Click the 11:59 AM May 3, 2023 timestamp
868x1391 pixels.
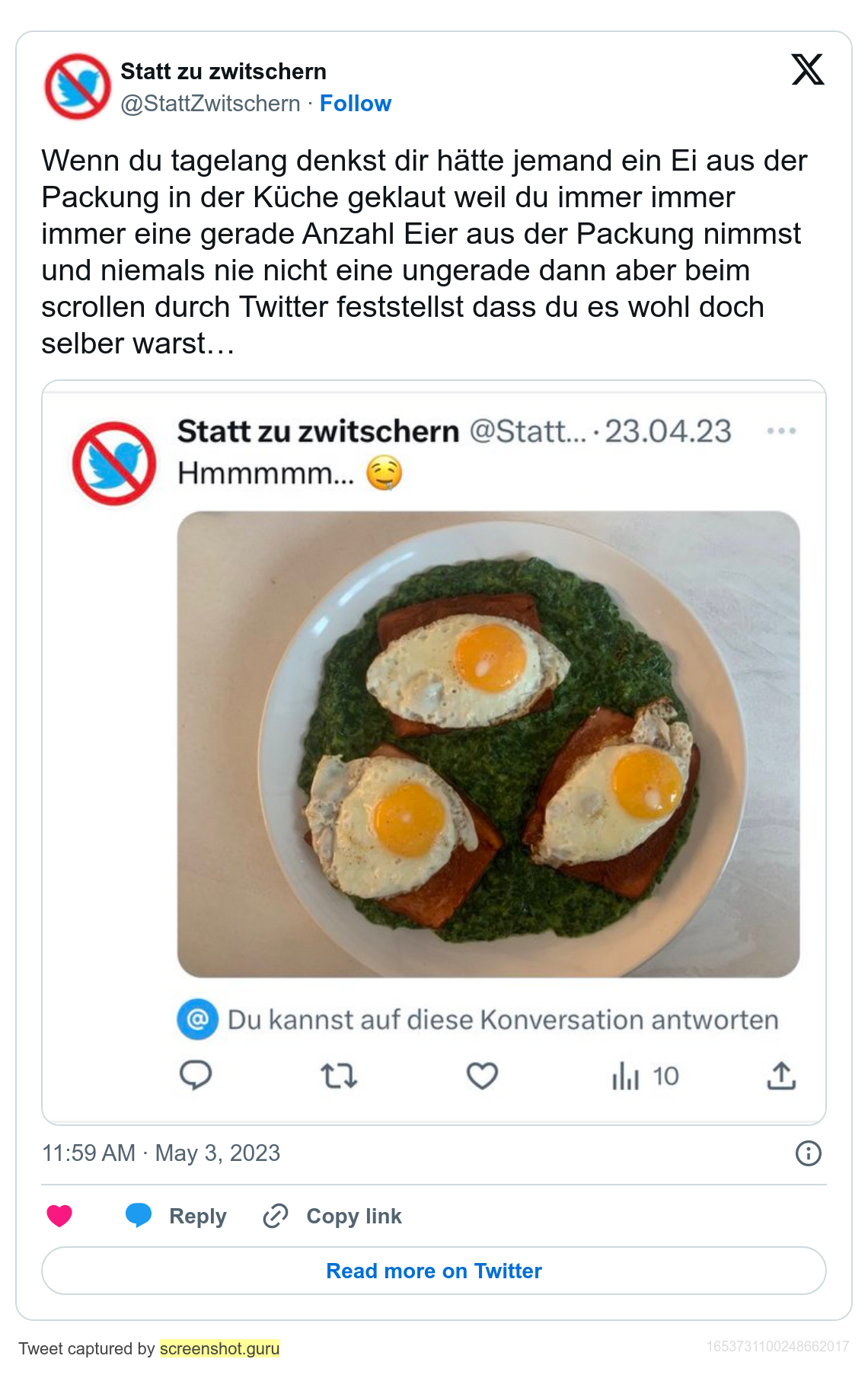[161, 1153]
